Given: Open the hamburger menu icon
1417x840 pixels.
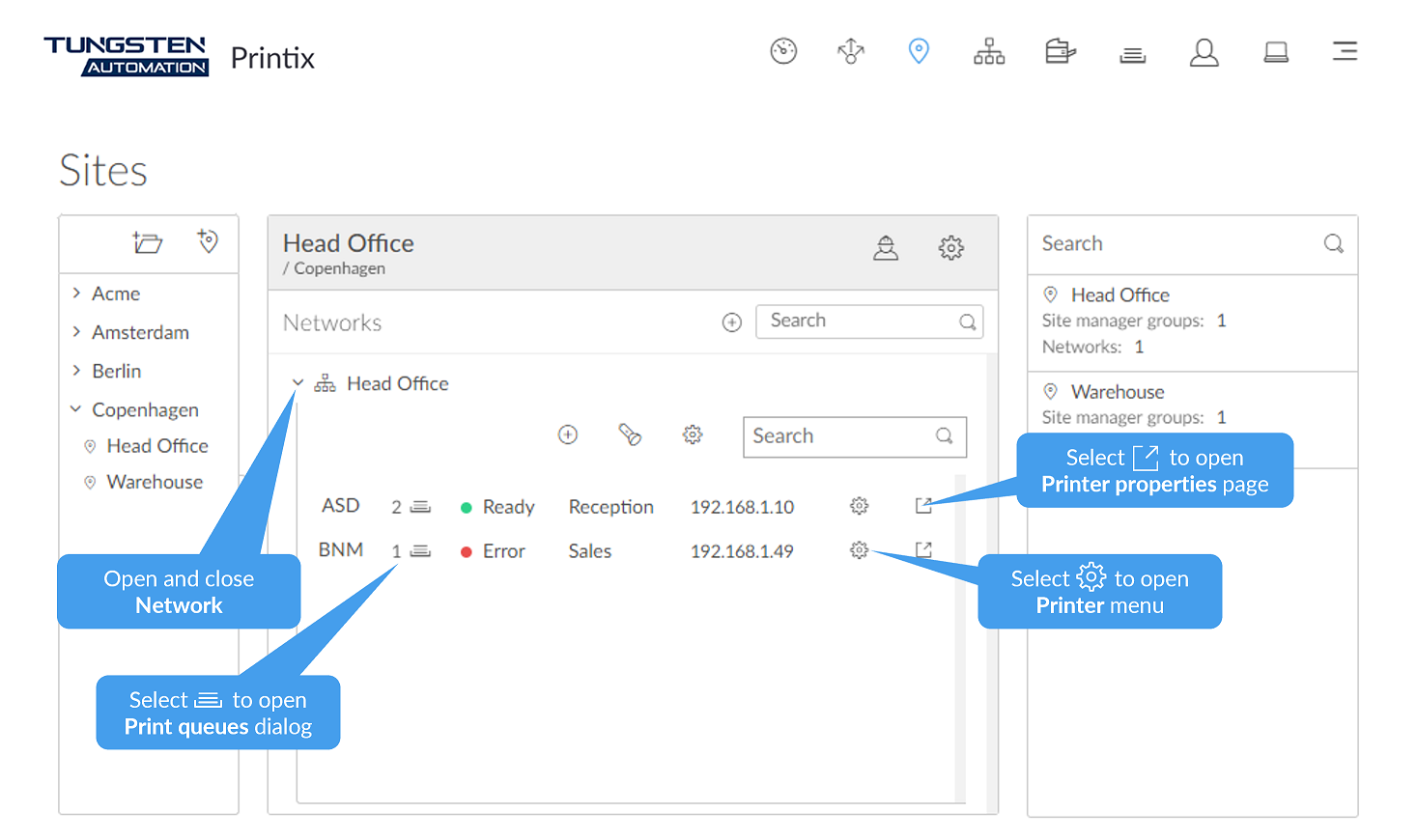Looking at the screenshot, I should tap(1345, 51).
